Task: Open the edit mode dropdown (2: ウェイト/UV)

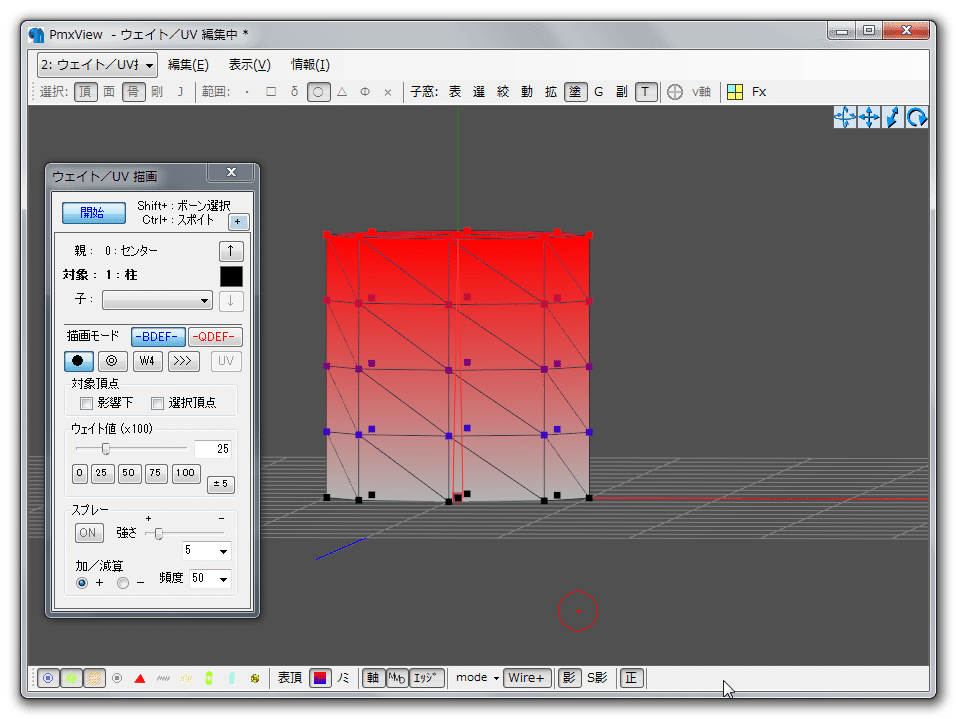Action: pyautogui.click(x=97, y=65)
